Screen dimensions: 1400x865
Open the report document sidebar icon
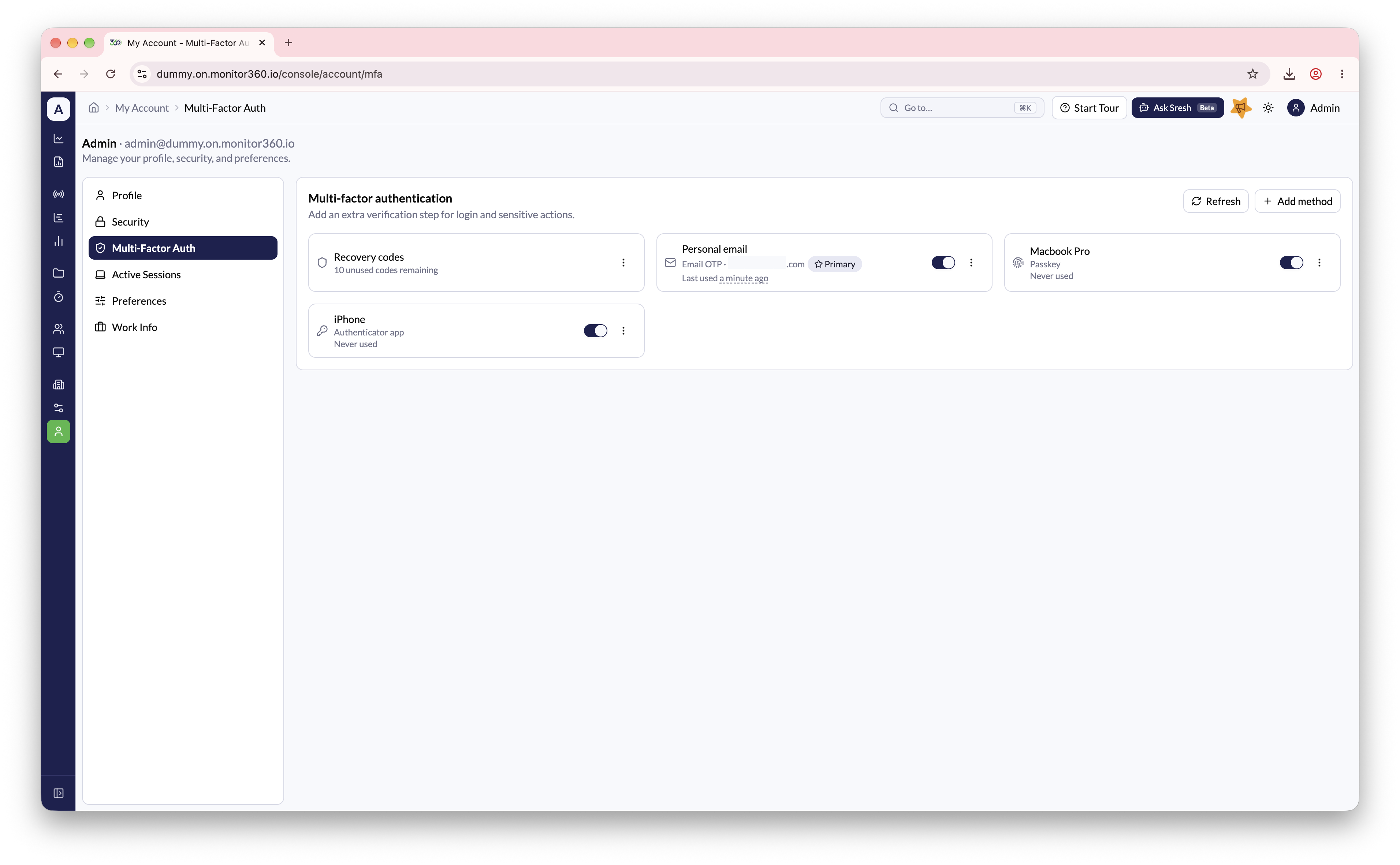pyautogui.click(x=58, y=162)
